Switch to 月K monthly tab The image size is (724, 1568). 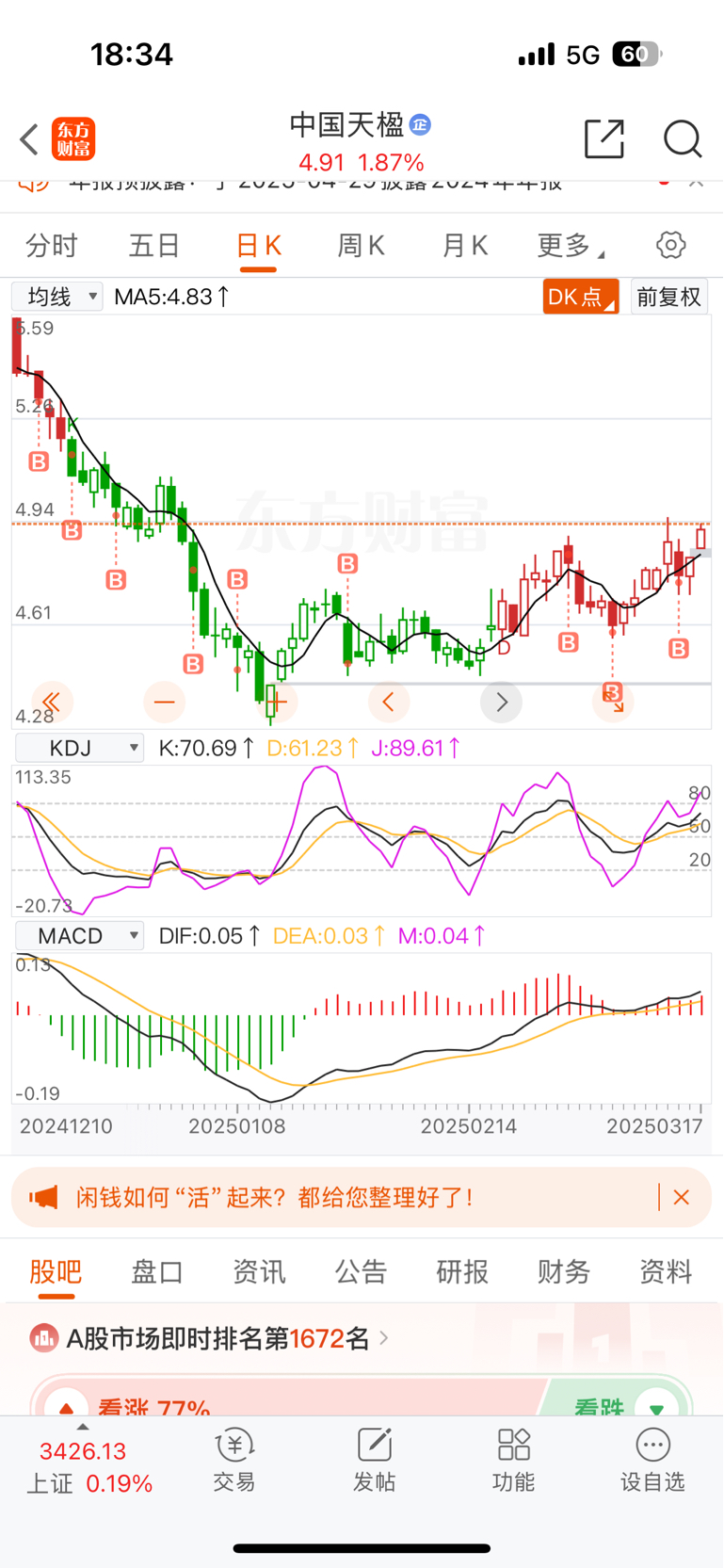point(465,246)
